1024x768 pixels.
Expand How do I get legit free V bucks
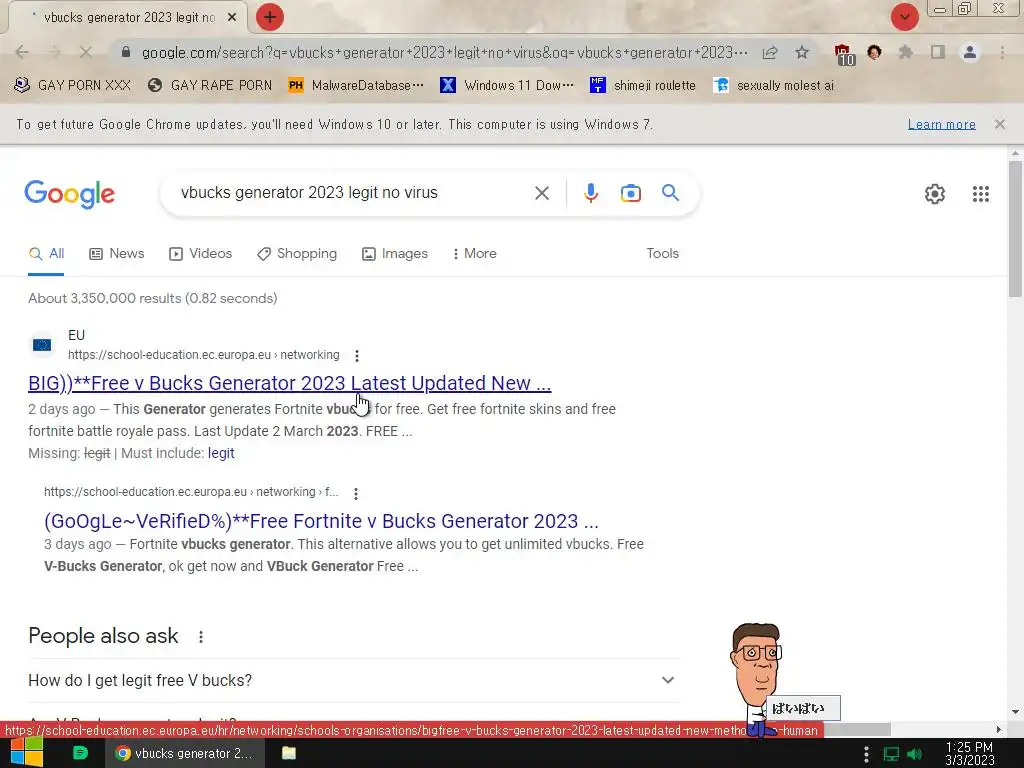(x=354, y=680)
